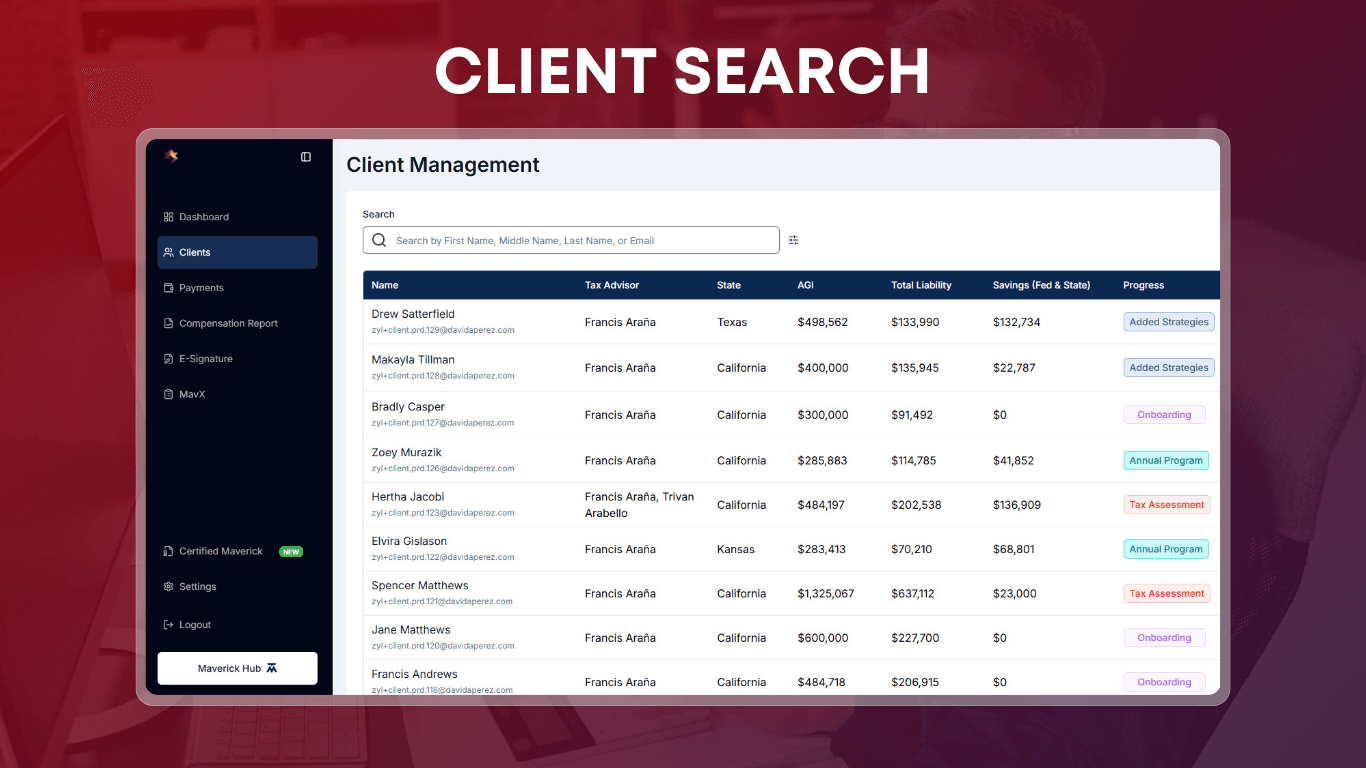Screen dimensions: 1366x768
Task: Click the E-Signature icon
Action: pyautogui.click(x=168, y=359)
